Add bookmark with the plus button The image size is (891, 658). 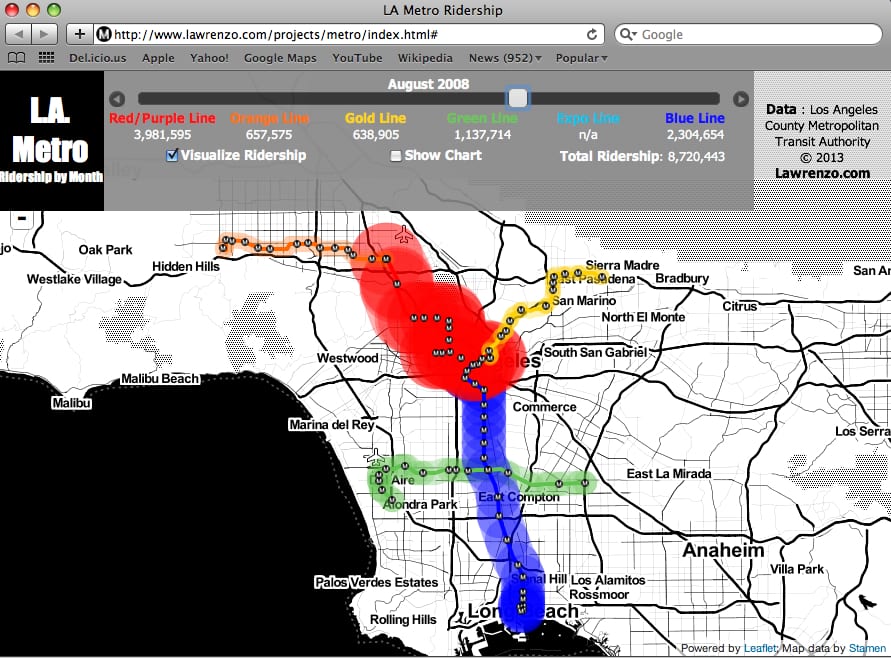(80, 34)
